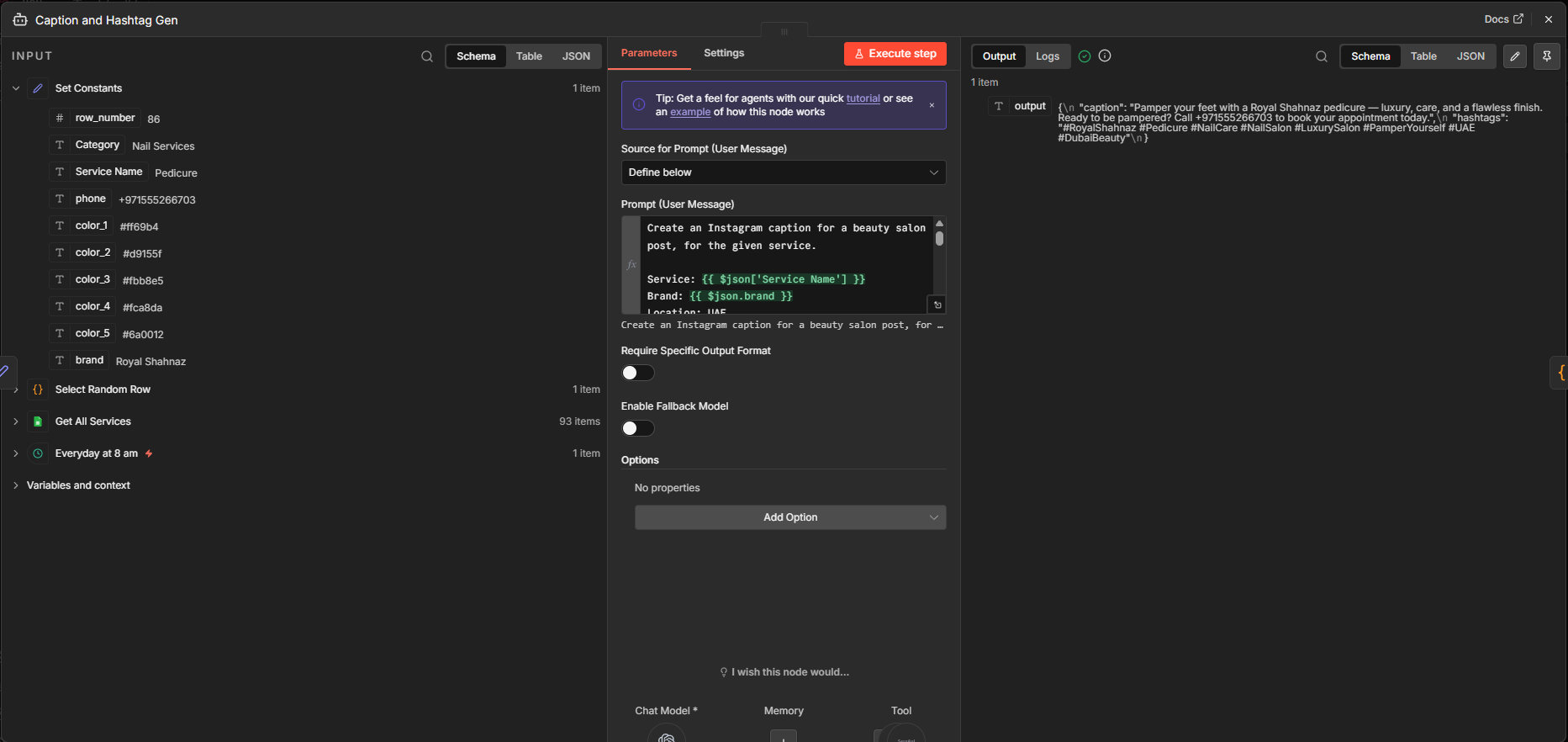
Task: Enable Require Specific Output Format
Action: click(x=637, y=373)
